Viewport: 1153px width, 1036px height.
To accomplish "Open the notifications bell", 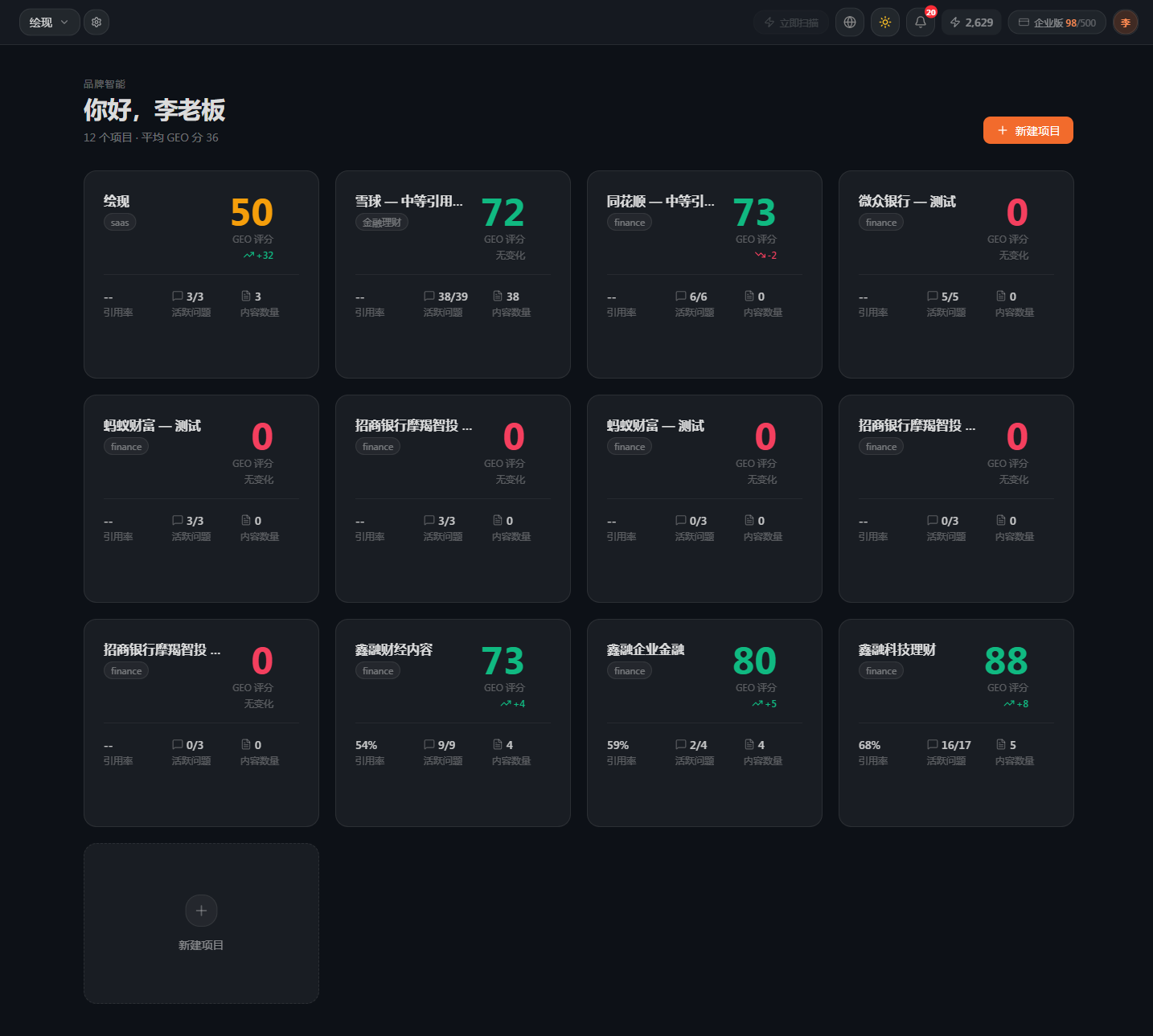I will pyautogui.click(x=921, y=23).
